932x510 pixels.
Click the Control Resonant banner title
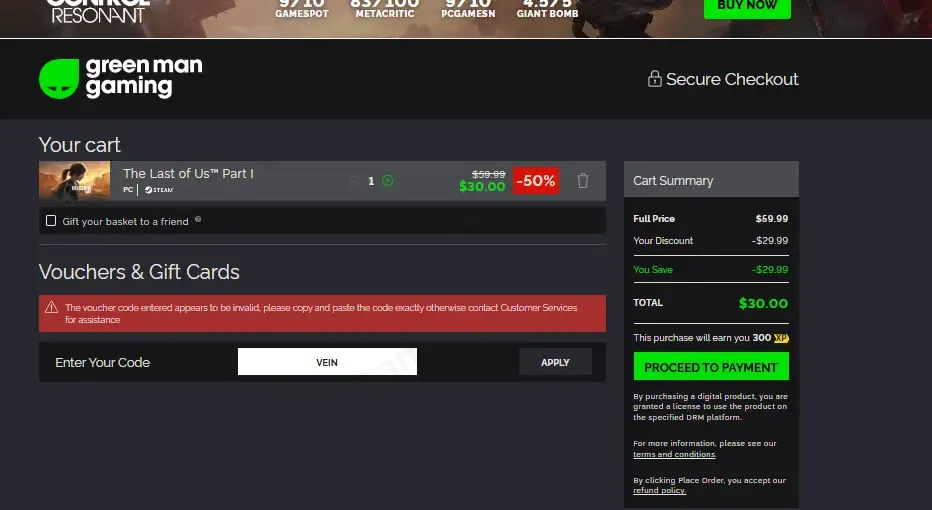tap(98, 10)
